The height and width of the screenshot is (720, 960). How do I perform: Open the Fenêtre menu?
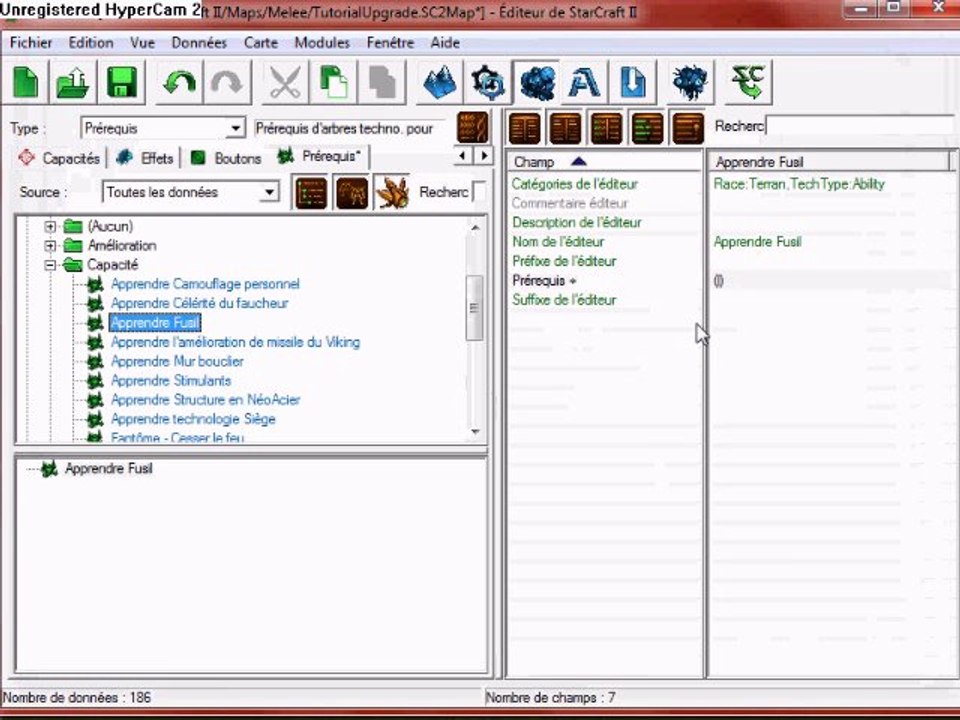click(x=391, y=43)
